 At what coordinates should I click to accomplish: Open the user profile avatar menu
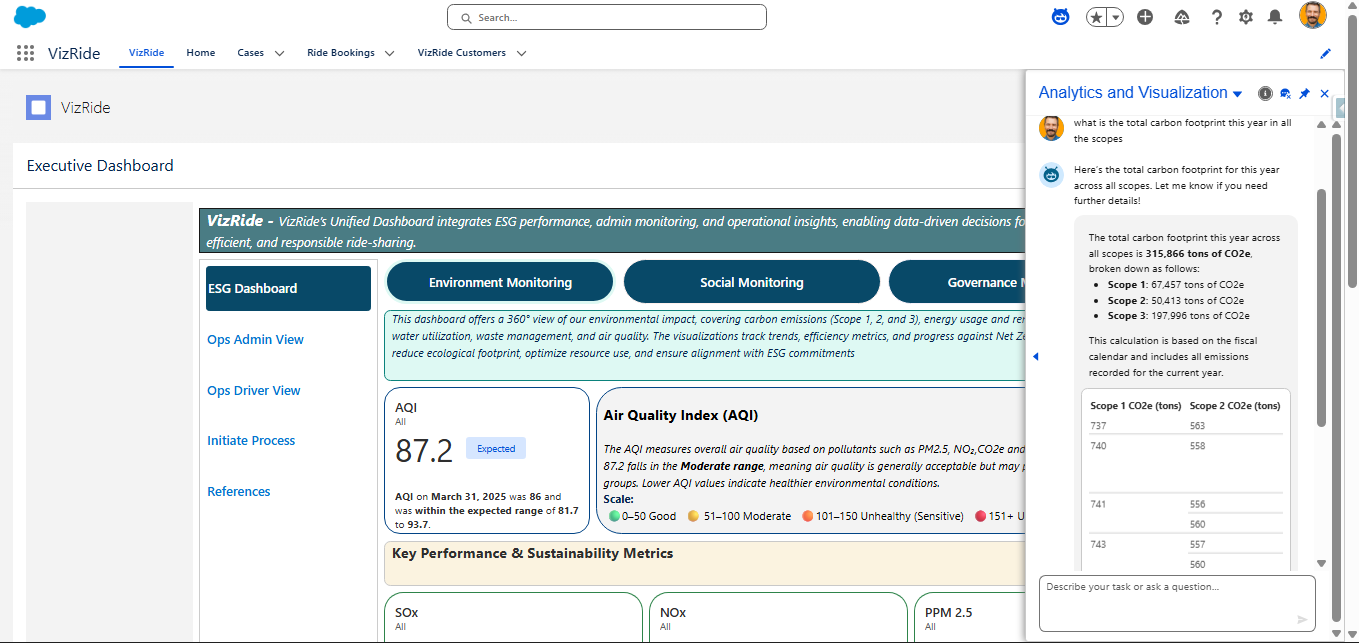coord(1312,16)
